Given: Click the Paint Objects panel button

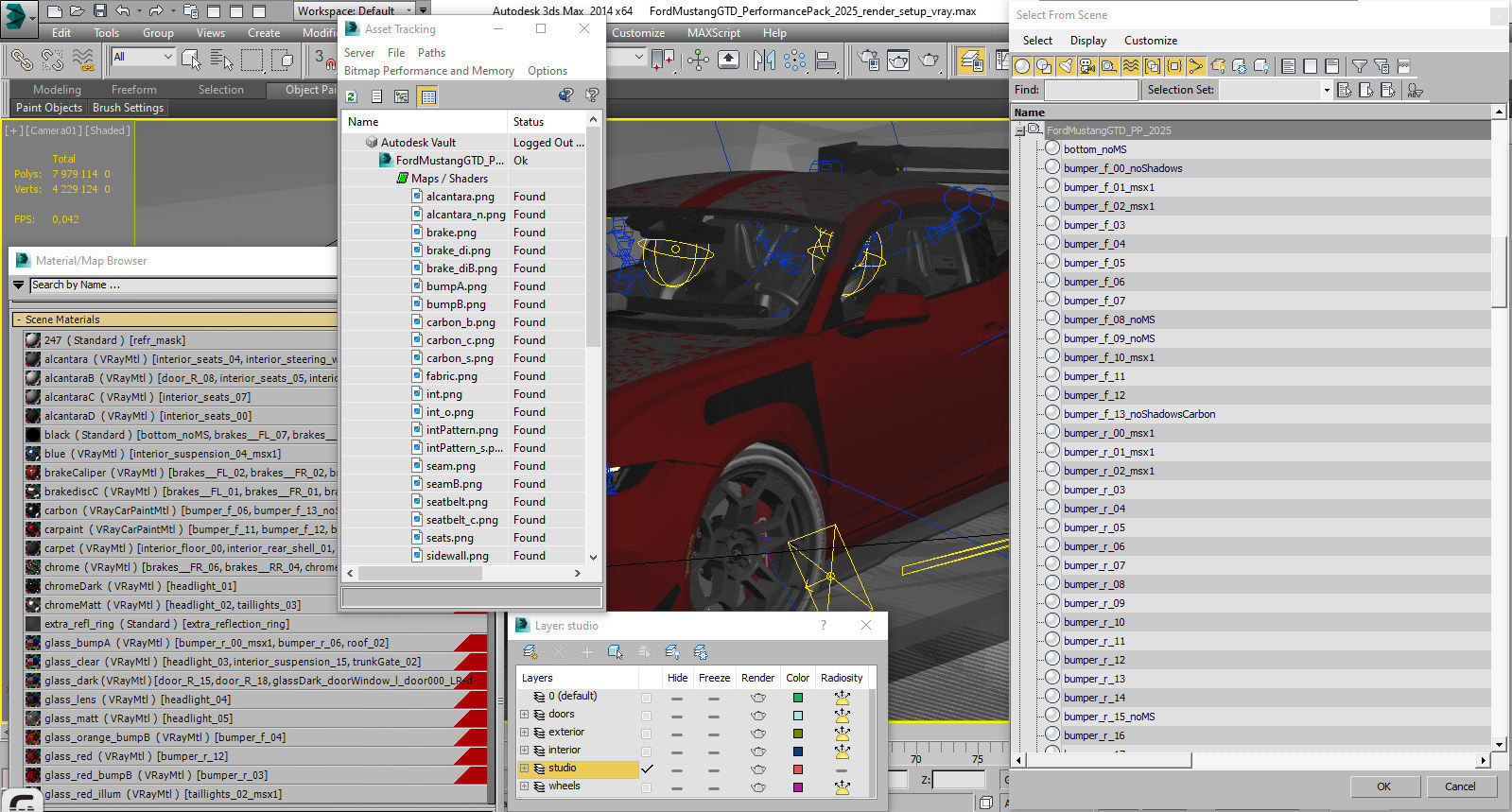Looking at the screenshot, I should (49, 108).
